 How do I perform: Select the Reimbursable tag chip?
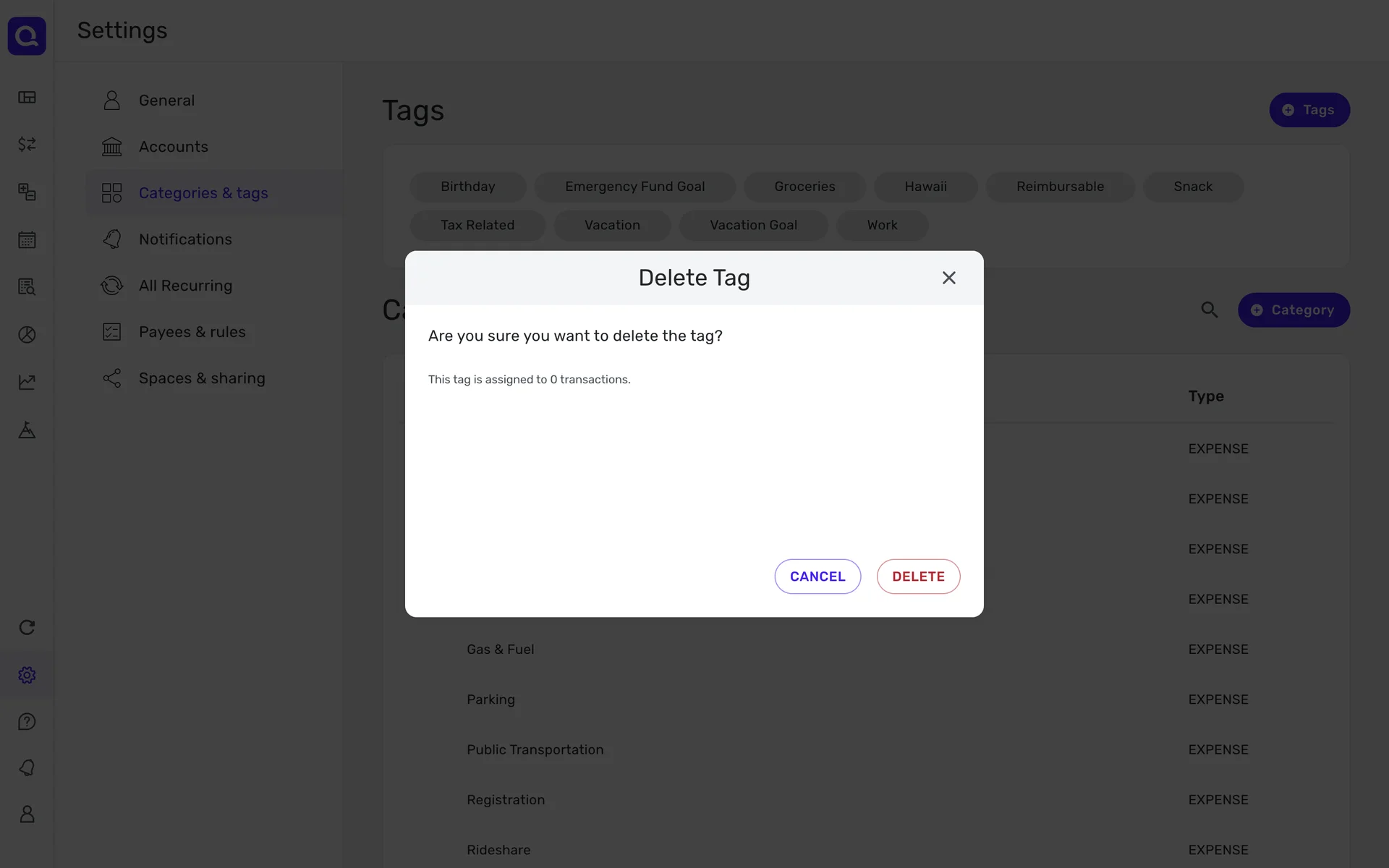click(x=1059, y=187)
